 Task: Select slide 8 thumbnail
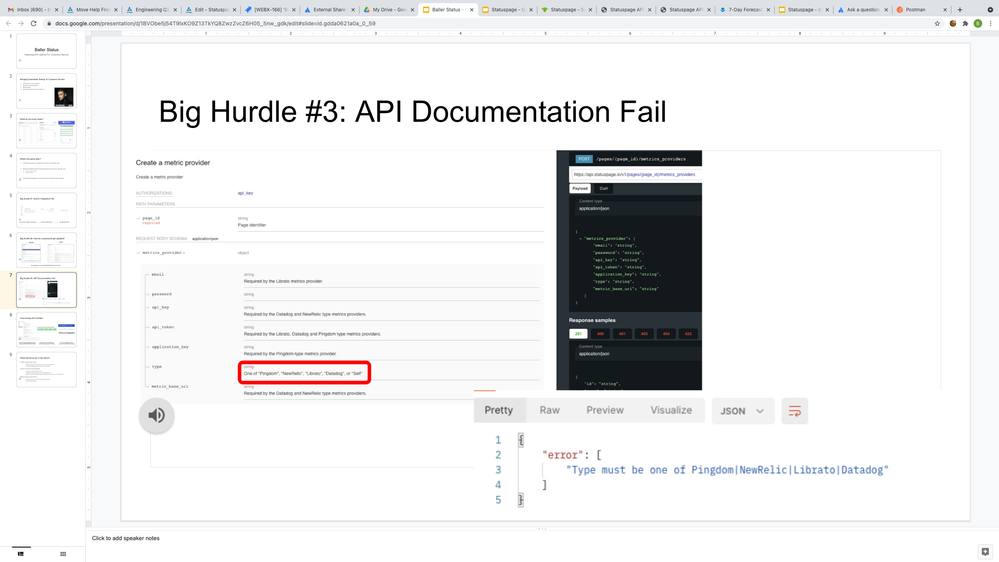47,329
